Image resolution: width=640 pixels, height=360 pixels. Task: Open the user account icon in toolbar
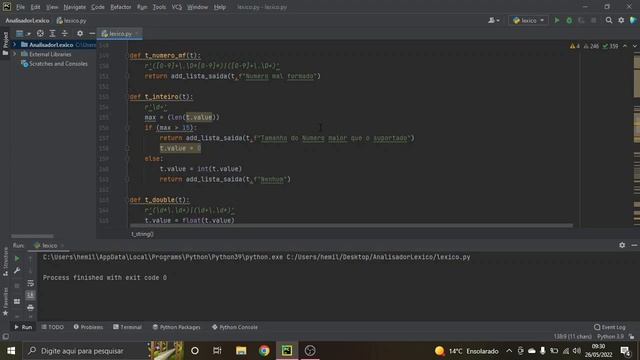tap(493, 20)
